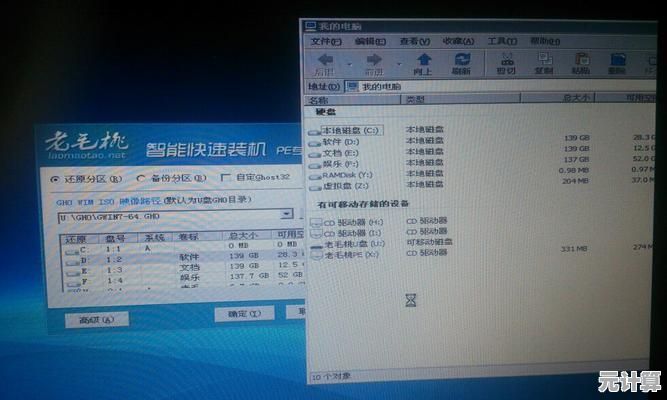
Task: Click the Copy (复制) toolbar icon
Action: pos(544,59)
